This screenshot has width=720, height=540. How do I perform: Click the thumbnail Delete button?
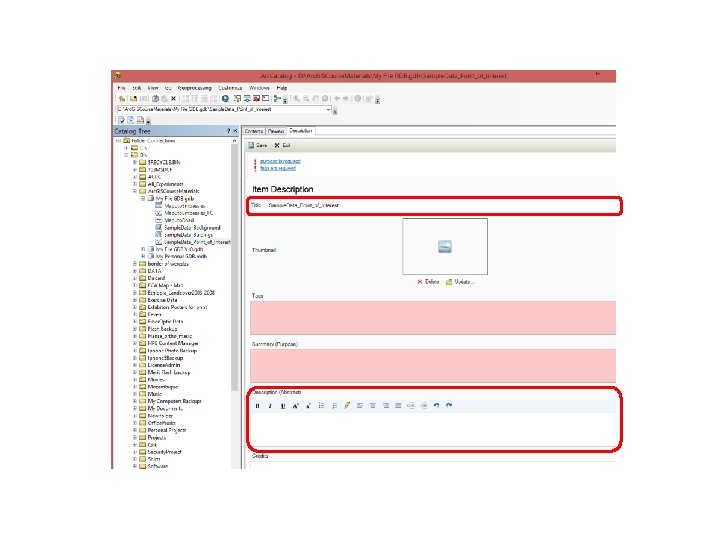coord(428,282)
